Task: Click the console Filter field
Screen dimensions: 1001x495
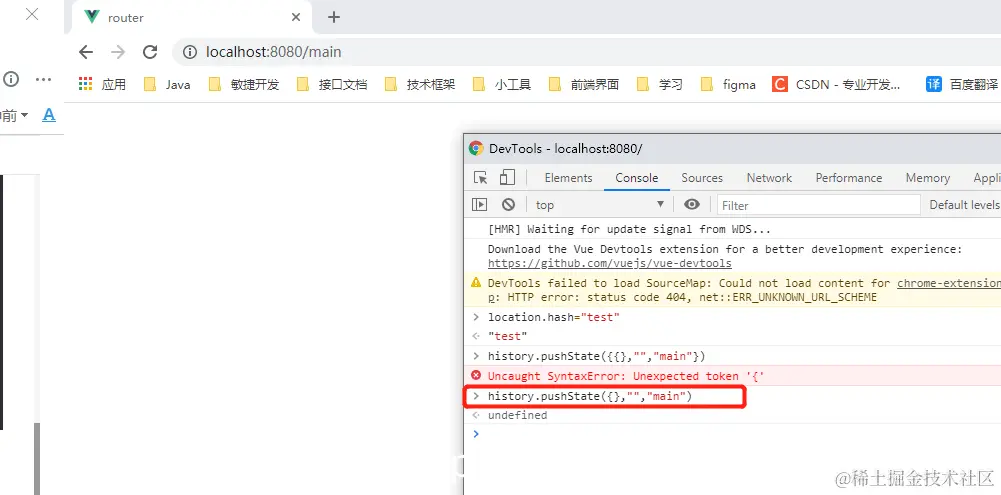Action: click(x=818, y=206)
